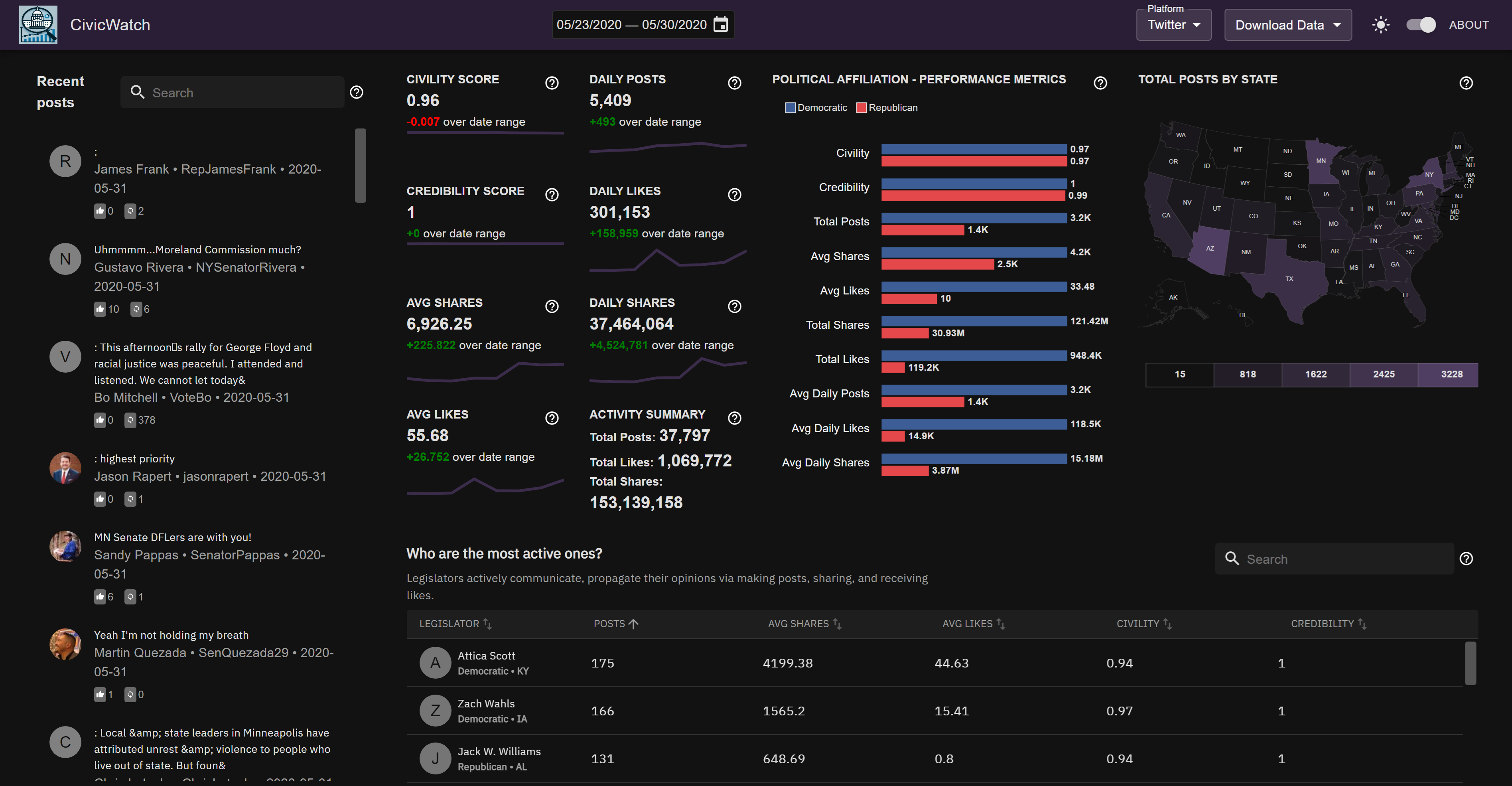This screenshot has height=786, width=1512.
Task: Click the legislators table scrollbar
Action: [x=1471, y=664]
